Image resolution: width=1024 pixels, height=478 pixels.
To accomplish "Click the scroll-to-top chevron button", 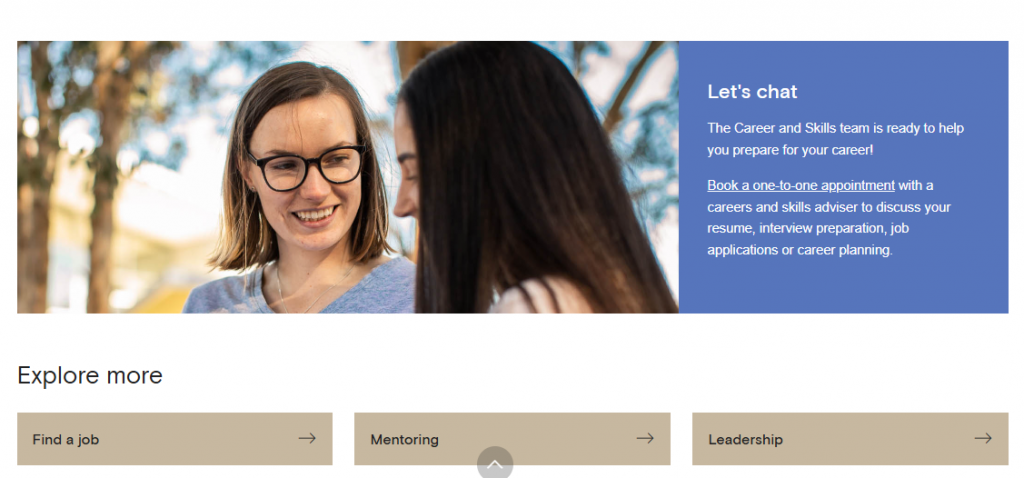I will [495, 462].
